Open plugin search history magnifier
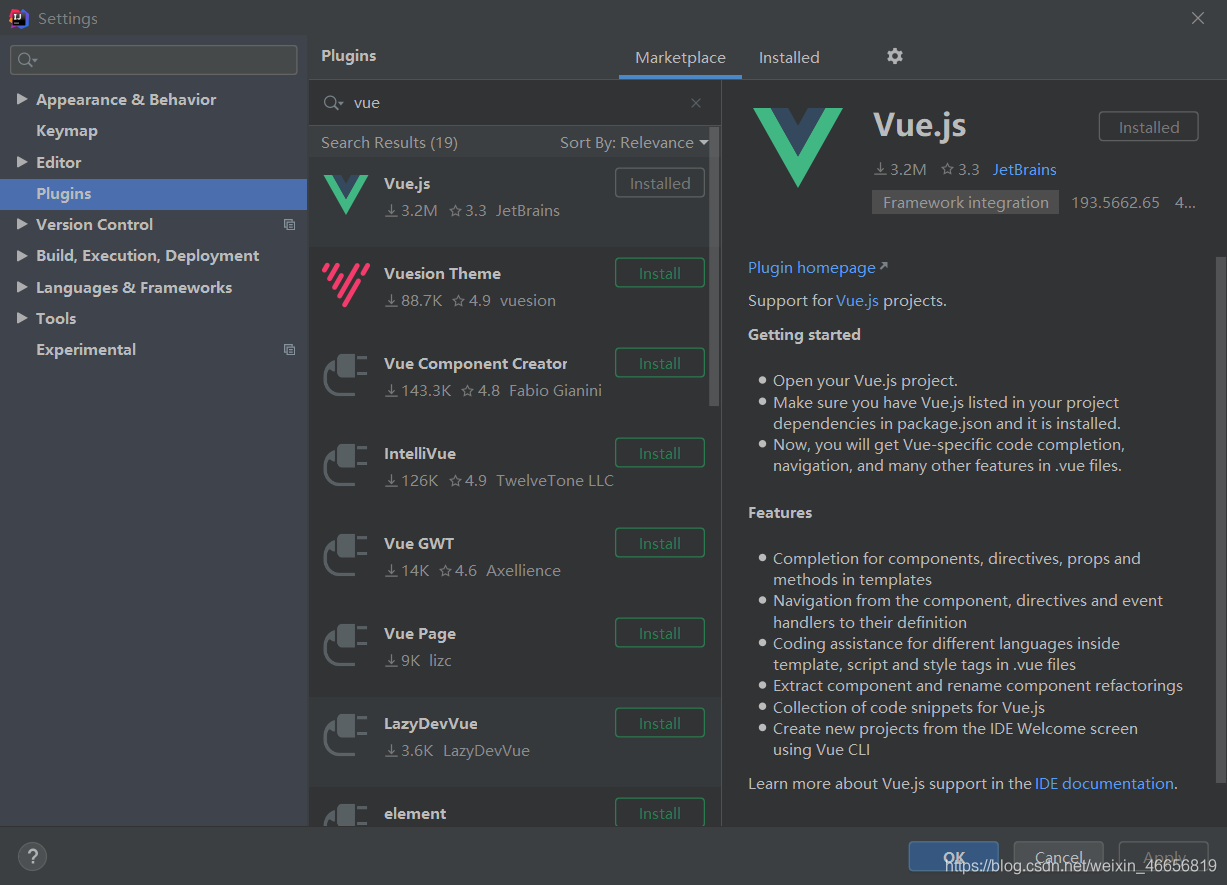 333,103
